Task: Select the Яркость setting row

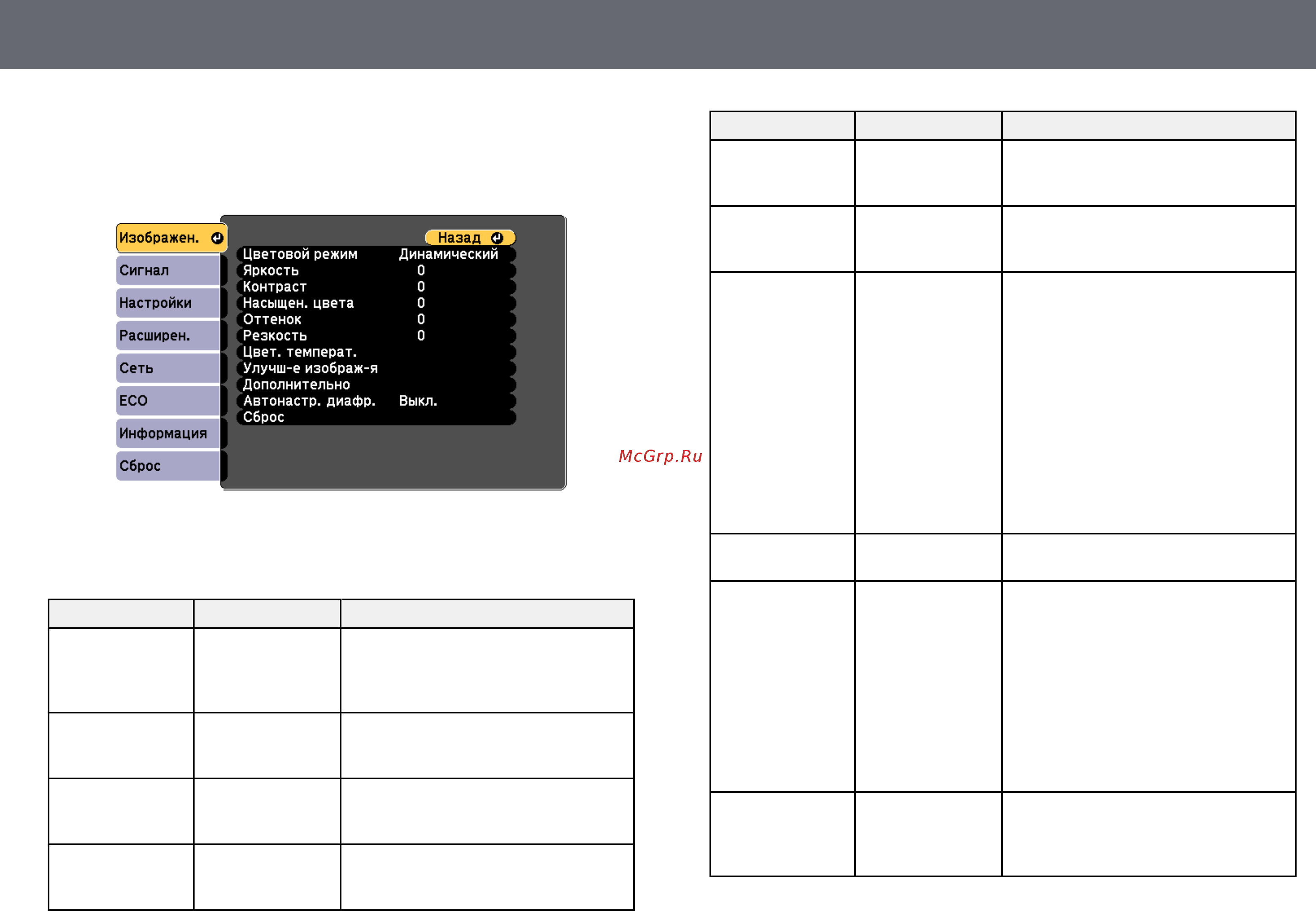Action: click(x=376, y=270)
